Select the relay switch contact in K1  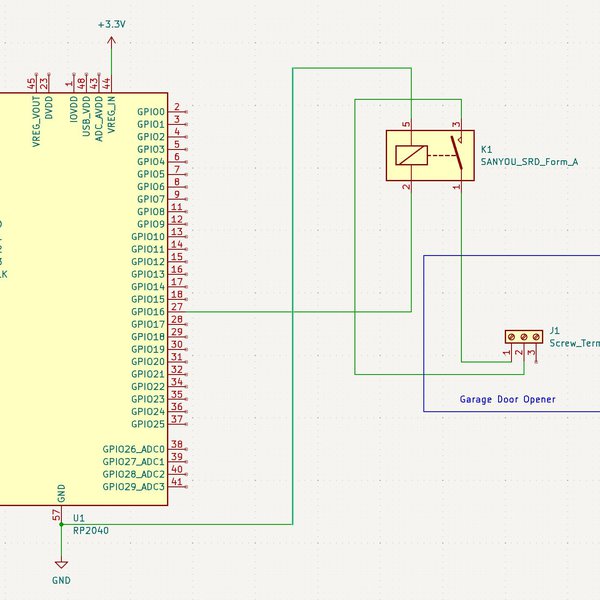point(457,153)
